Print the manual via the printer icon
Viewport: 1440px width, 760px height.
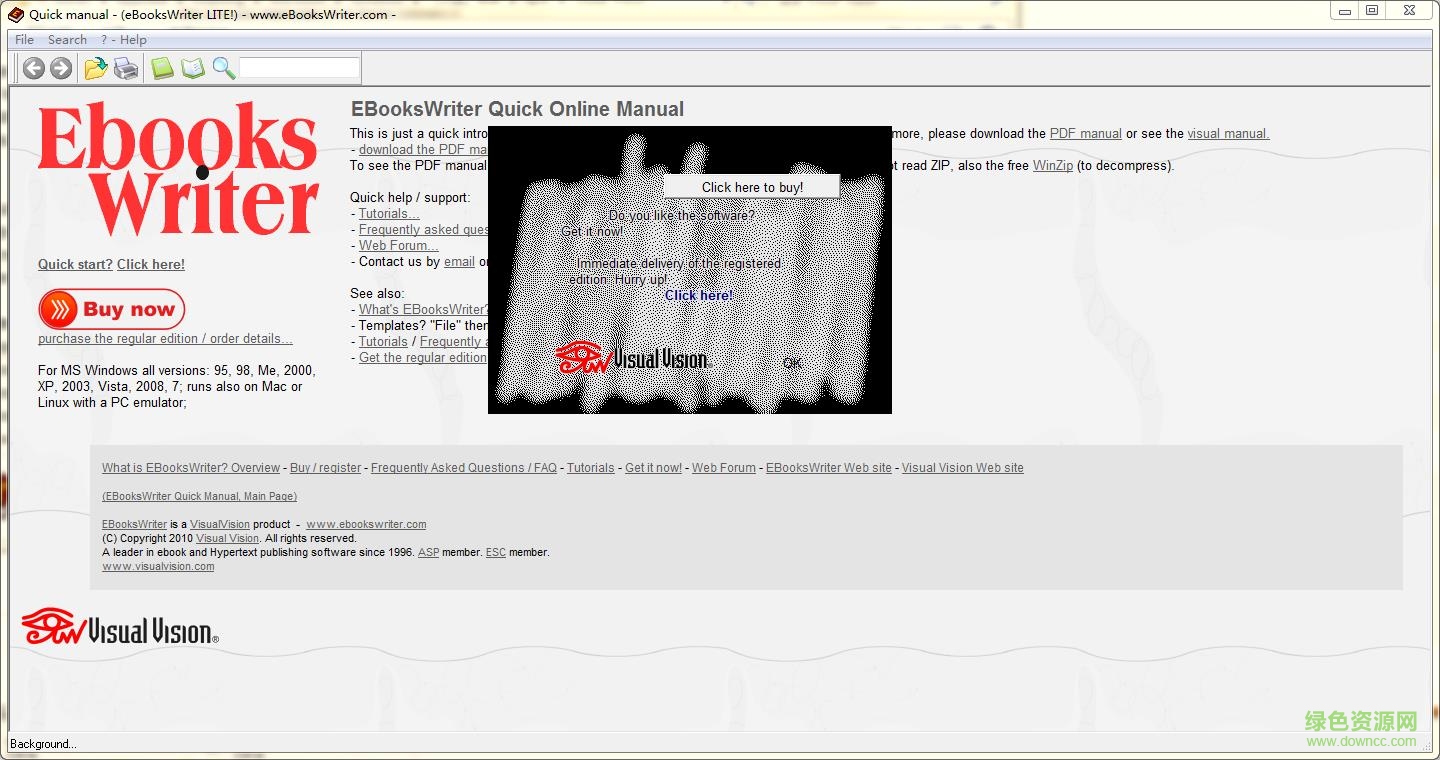[126, 67]
